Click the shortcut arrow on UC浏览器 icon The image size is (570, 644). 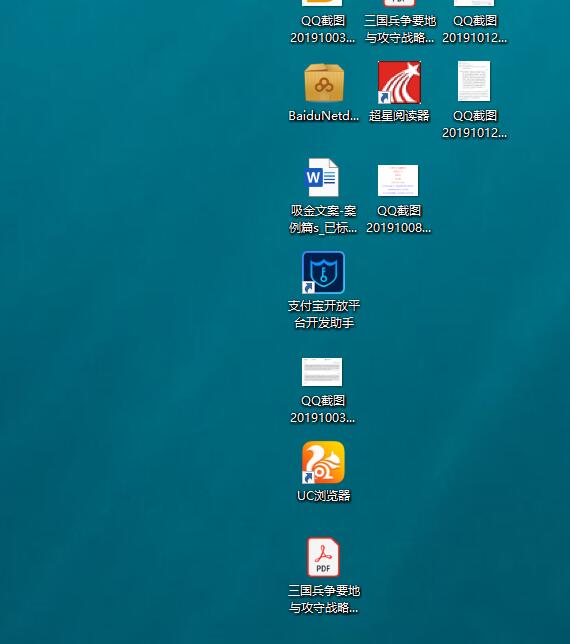(308, 477)
